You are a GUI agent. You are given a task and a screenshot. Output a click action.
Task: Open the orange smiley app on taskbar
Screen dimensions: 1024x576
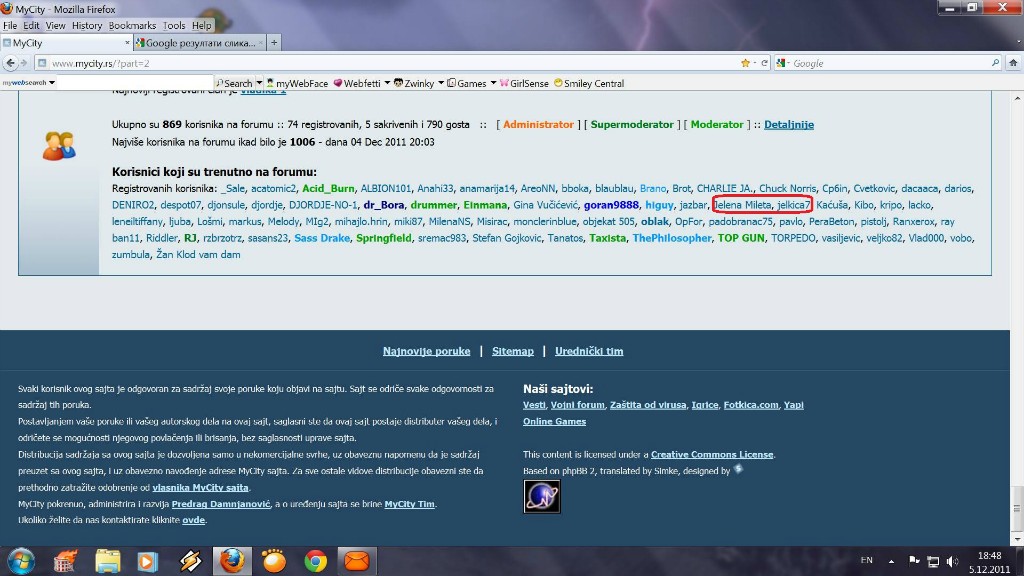click(x=274, y=561)
